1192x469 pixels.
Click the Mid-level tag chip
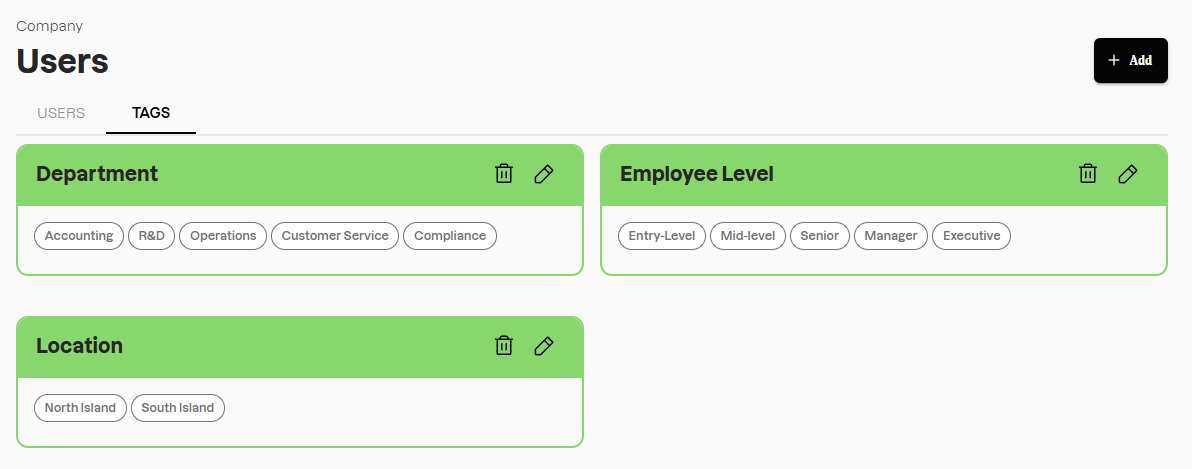click(x=748, y=236)
